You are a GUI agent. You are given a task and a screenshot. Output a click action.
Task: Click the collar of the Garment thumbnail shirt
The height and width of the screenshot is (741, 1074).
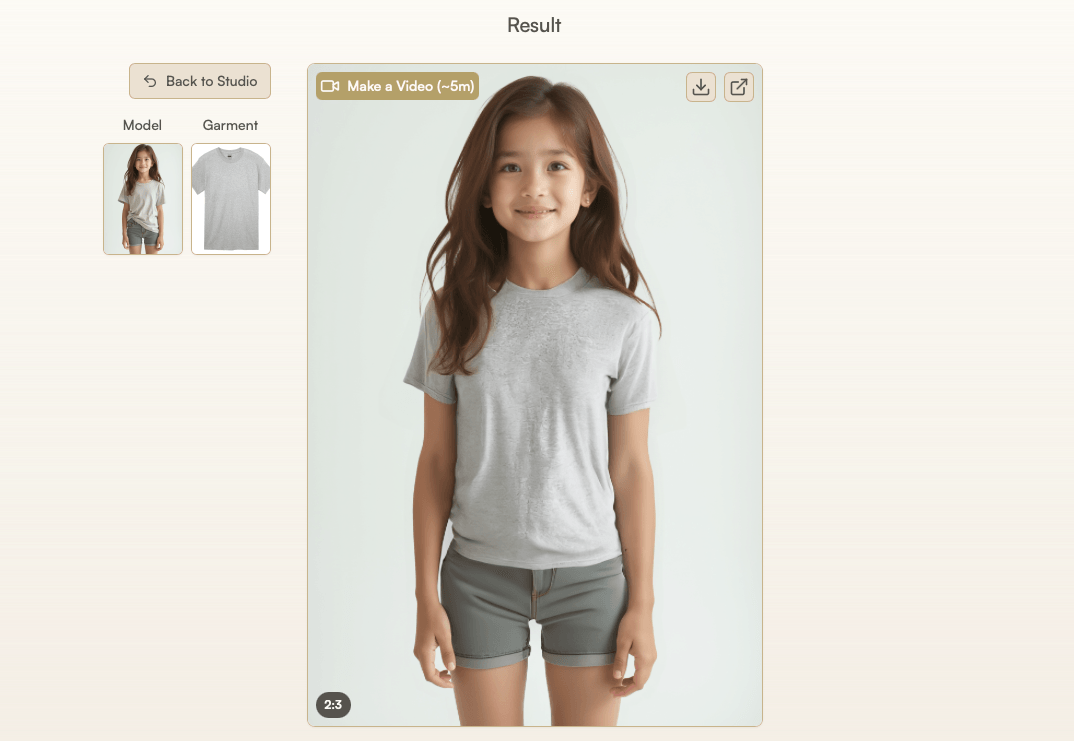pyautogui.click(x=229, y=155)
